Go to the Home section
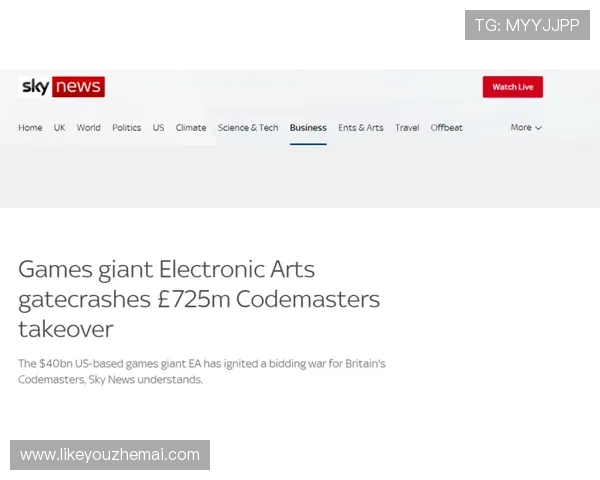Image resolution: width=600 pixels, height=480 pixels. pos(30,128)
